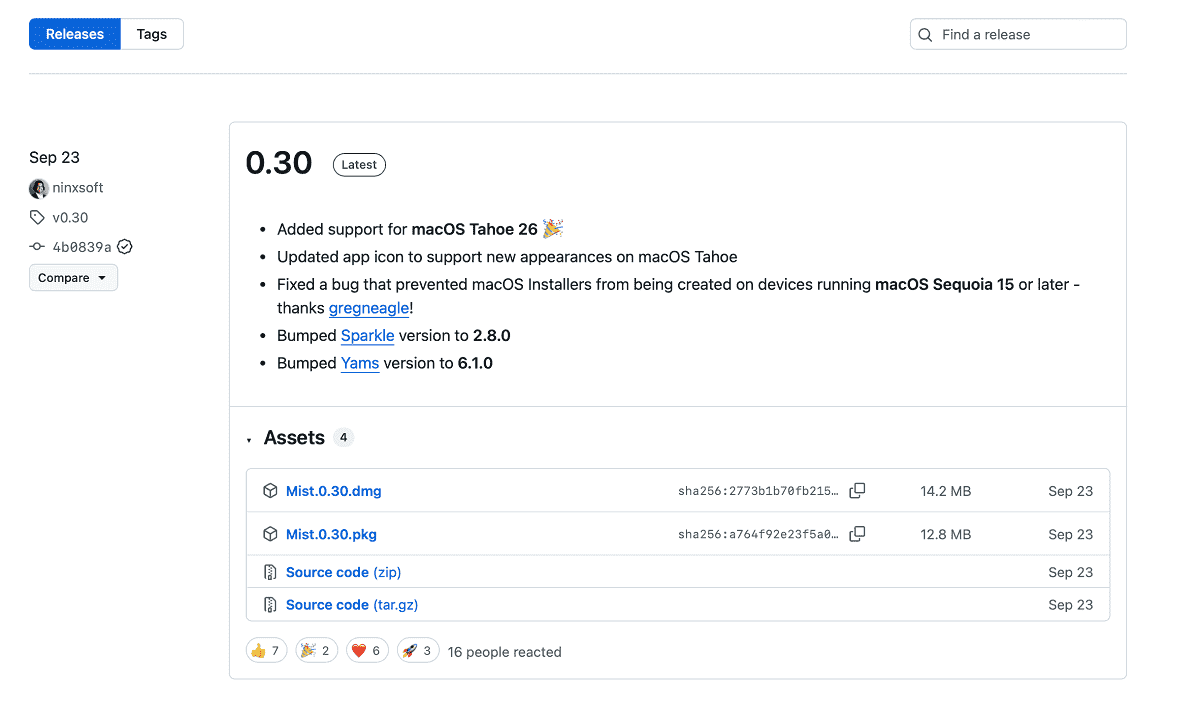
Task: React with party popper emoji
Action: pyautogui.click(x=317, y=651)
